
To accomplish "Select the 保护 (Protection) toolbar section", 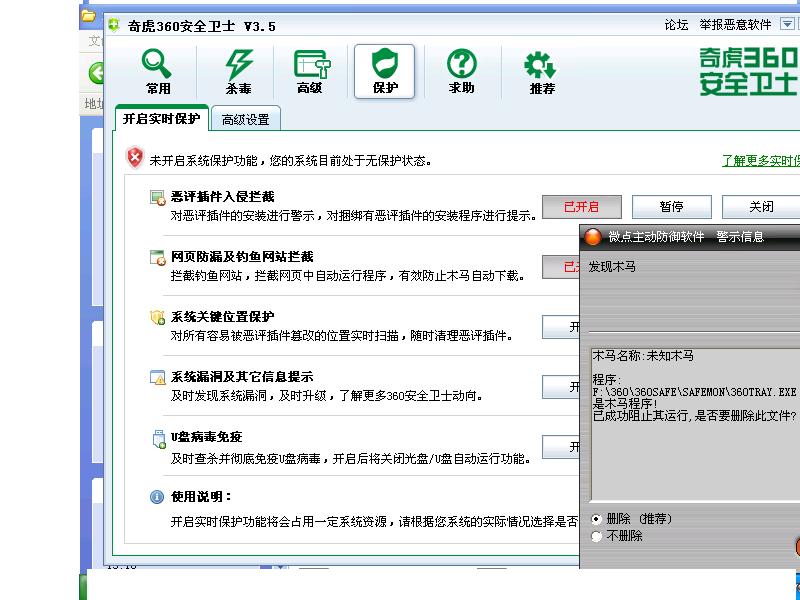I will 384,71.
